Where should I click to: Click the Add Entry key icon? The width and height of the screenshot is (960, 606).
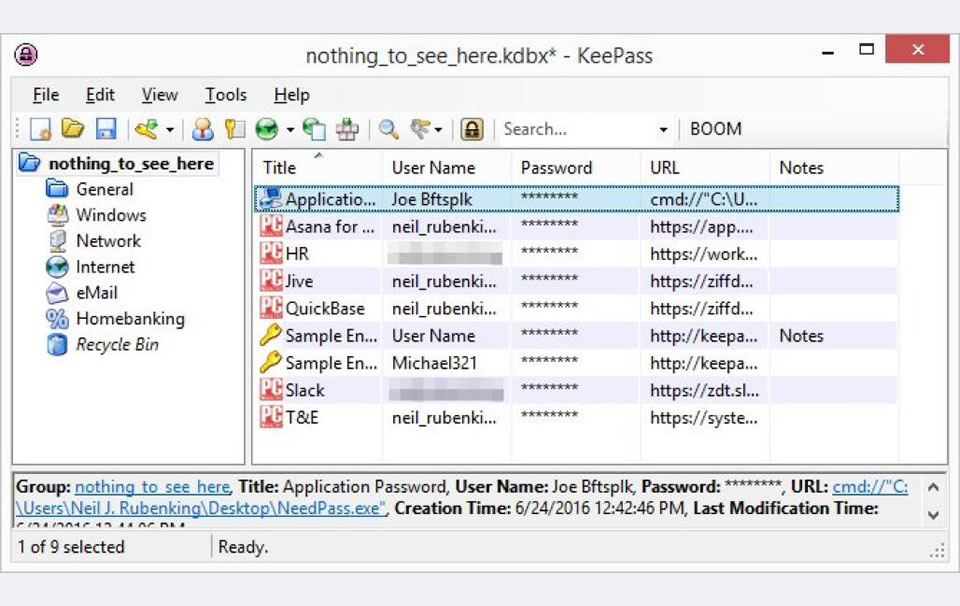click(x=147, y=129)
